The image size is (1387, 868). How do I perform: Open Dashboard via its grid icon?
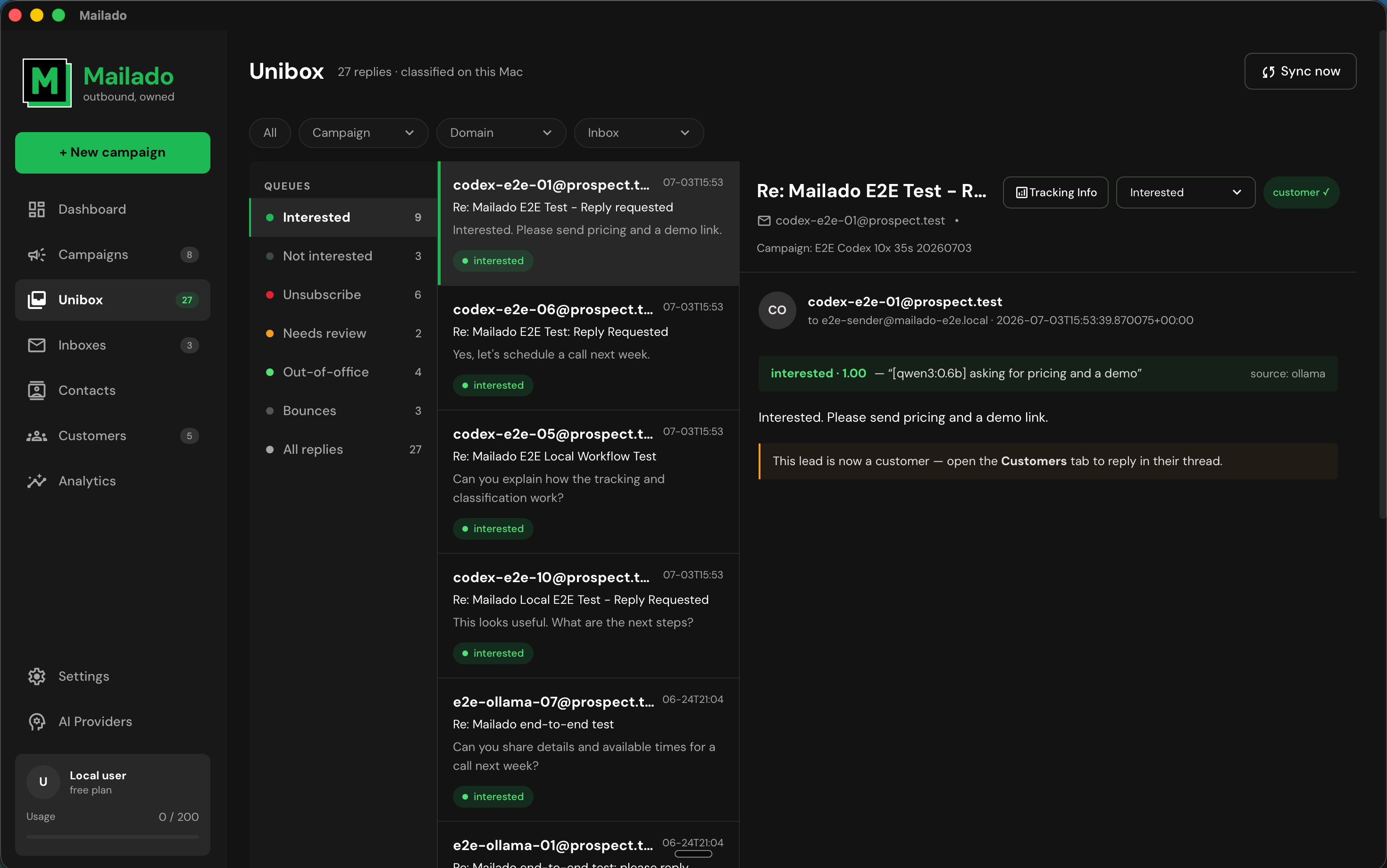[37, 209]
